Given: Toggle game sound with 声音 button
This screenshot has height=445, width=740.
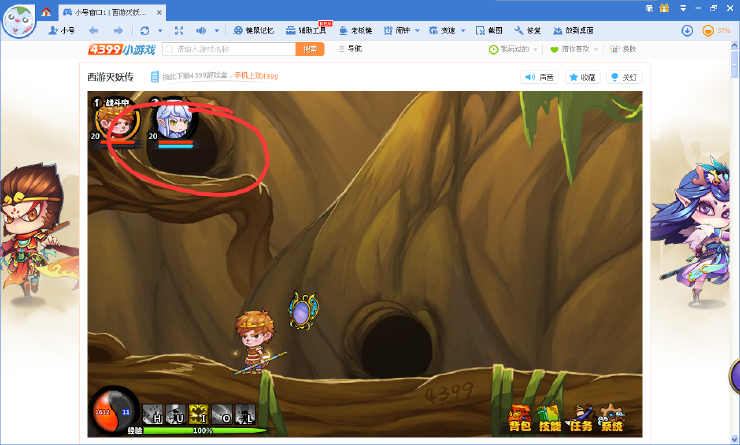Looking at the screenshot, I should (539, 77).
